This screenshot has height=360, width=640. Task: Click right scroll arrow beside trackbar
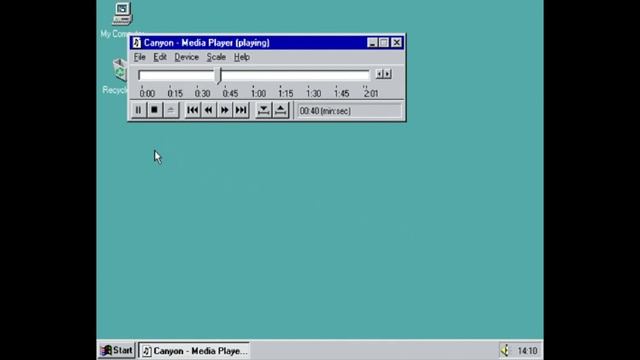click(x=387, y=74)
